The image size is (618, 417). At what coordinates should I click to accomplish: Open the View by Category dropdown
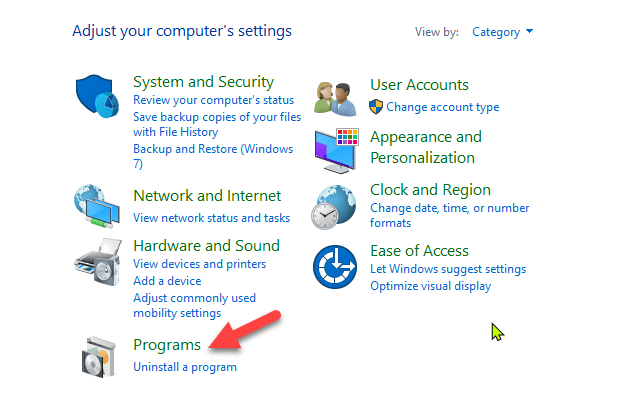pos(502,32)
